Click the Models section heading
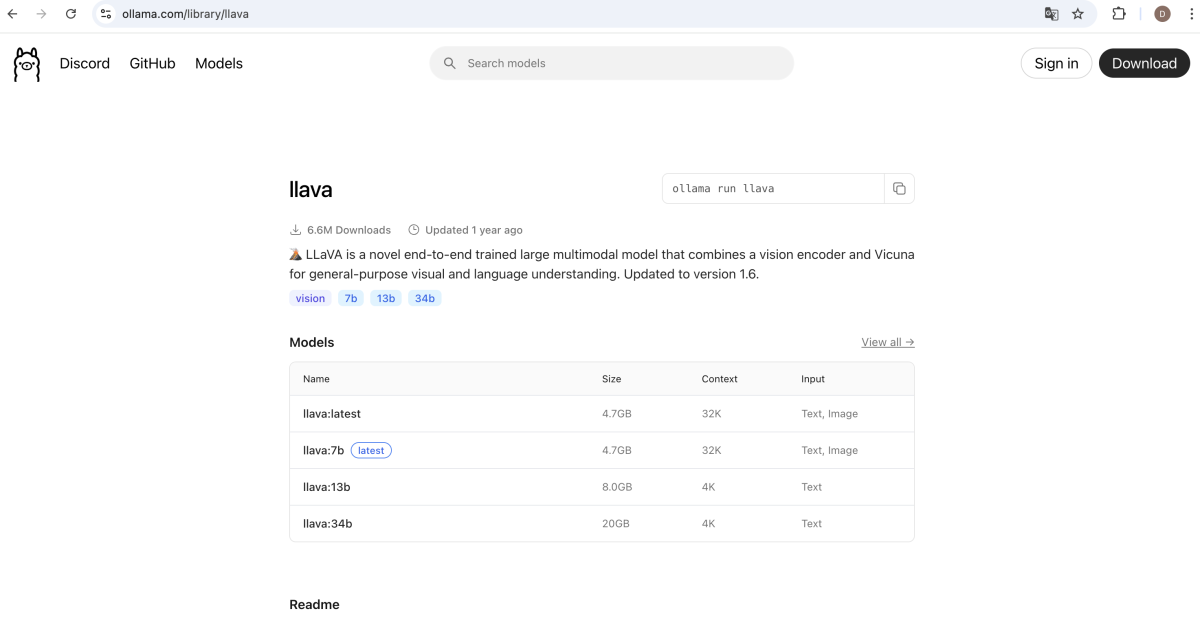Screen dimensions: 1200x618 (x=312, y=342)
